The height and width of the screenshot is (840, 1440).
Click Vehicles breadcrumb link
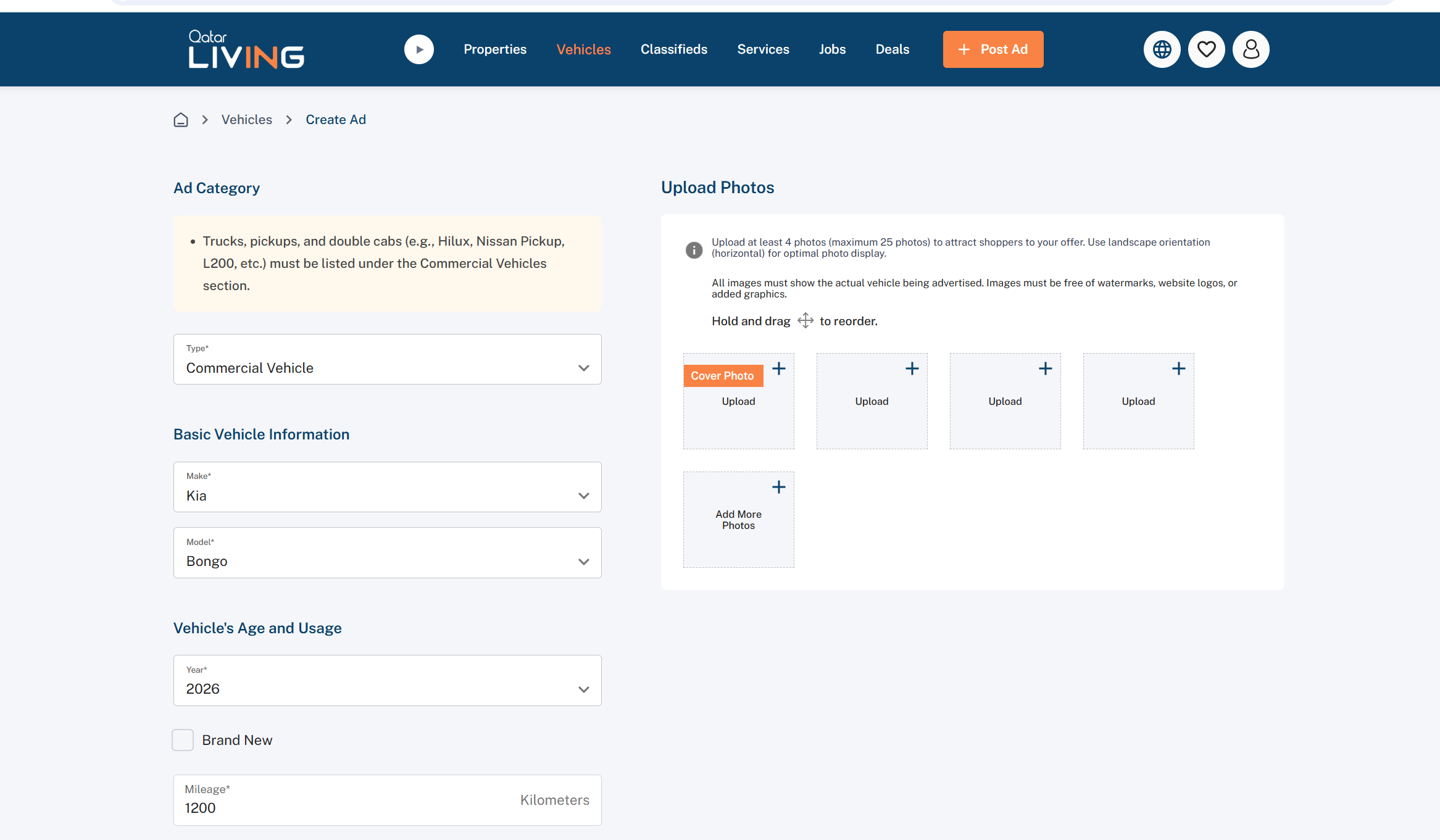[247, 120]
